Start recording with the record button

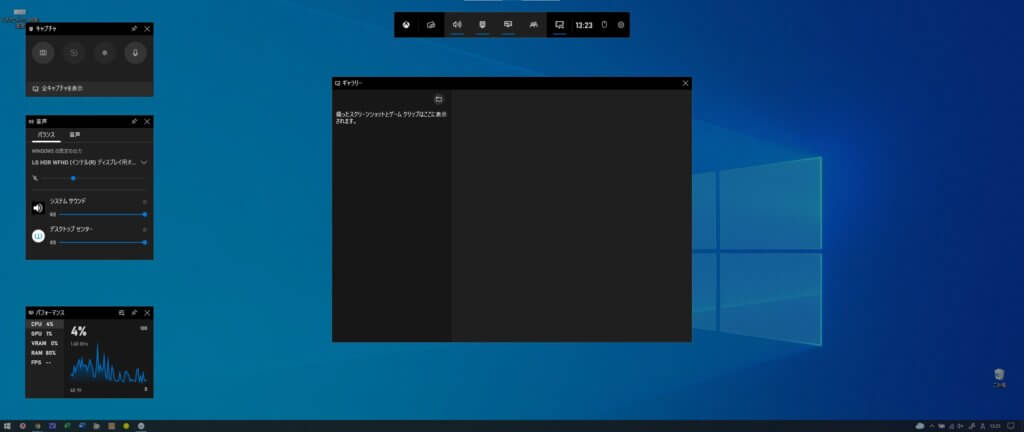click(x=104, y=53)
